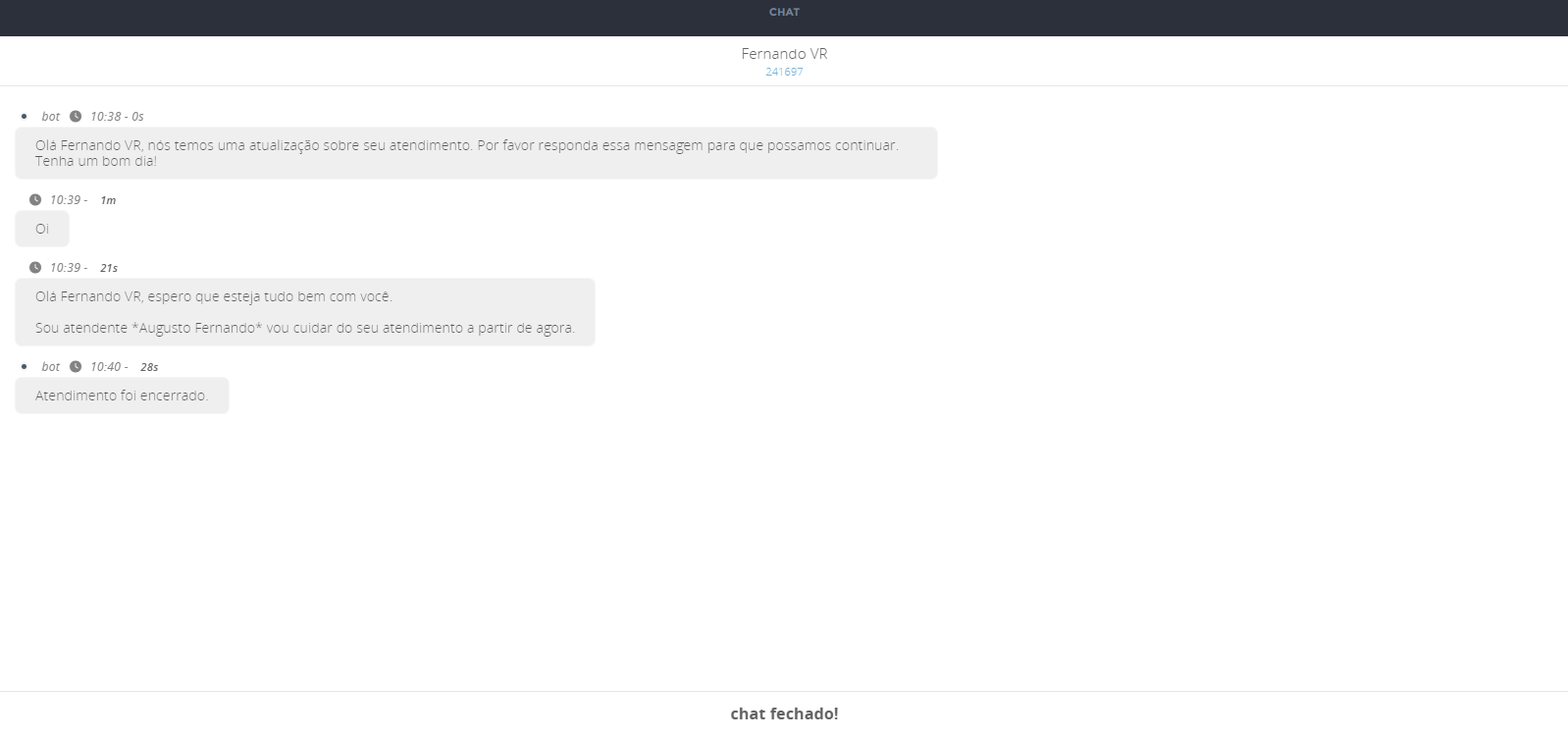Click the CHAT title in the top bar
Image resolution: width=1568 pixels, height=739 pixels.
[x=784, y=12]
